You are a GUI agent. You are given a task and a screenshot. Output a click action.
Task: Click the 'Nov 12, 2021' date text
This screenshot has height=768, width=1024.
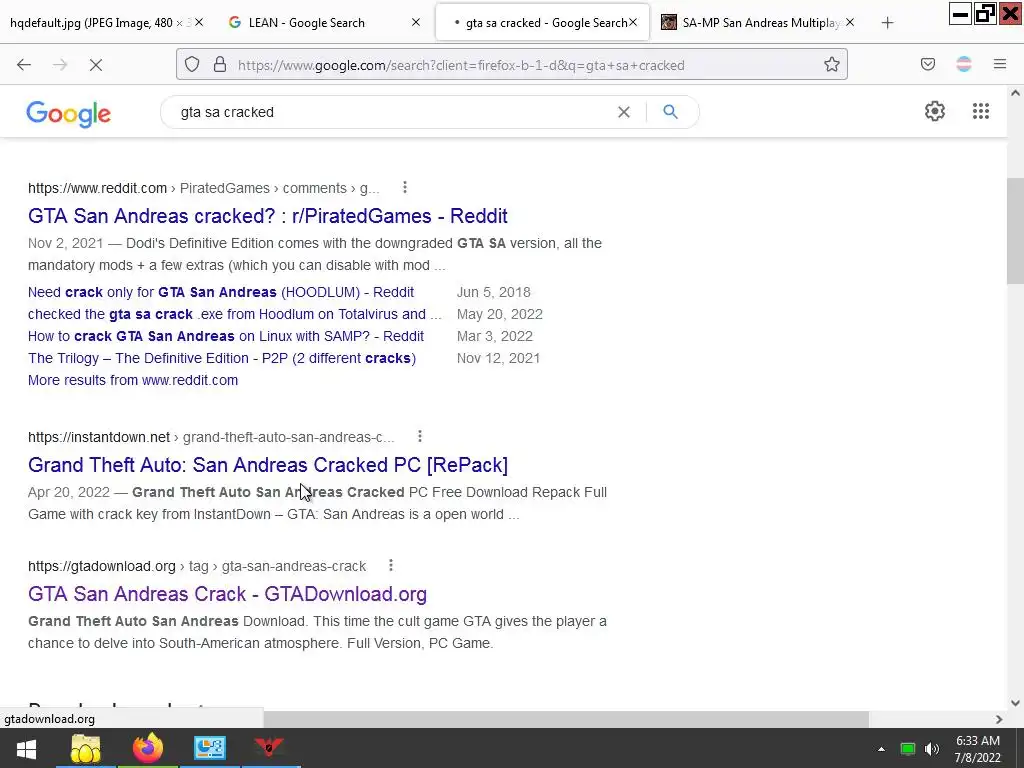click(498, 359)
